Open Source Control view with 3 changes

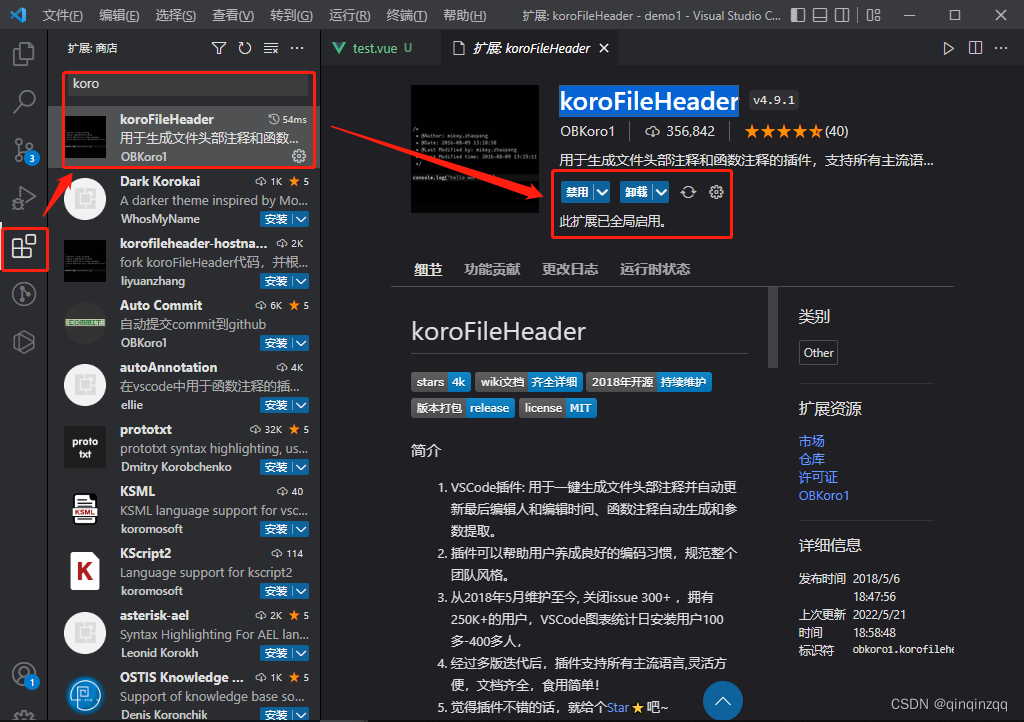point(24,150)
